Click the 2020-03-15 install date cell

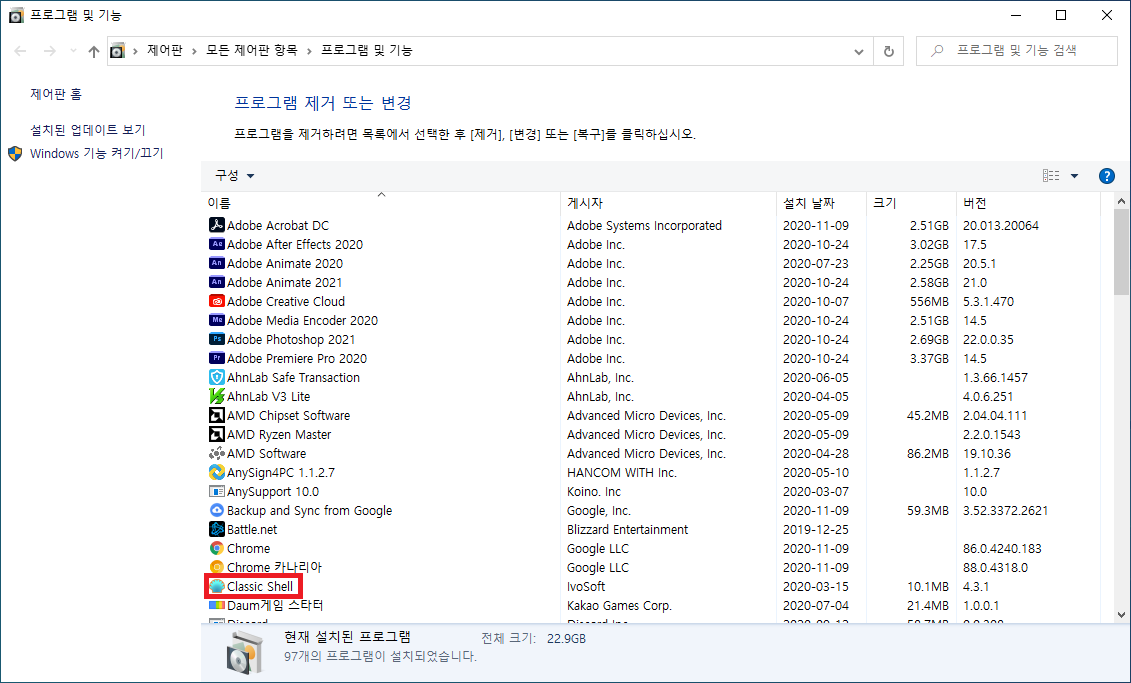[x=816, y=586]
